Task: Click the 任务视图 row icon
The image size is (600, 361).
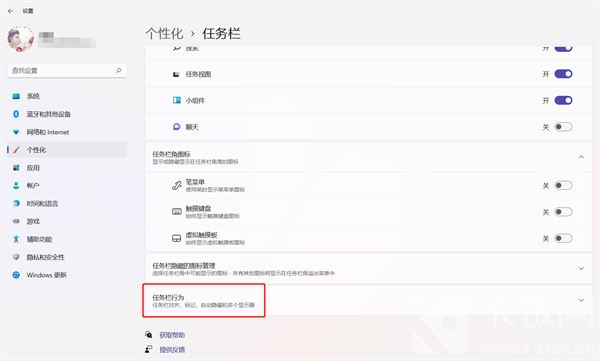Action: pos(176,74)
